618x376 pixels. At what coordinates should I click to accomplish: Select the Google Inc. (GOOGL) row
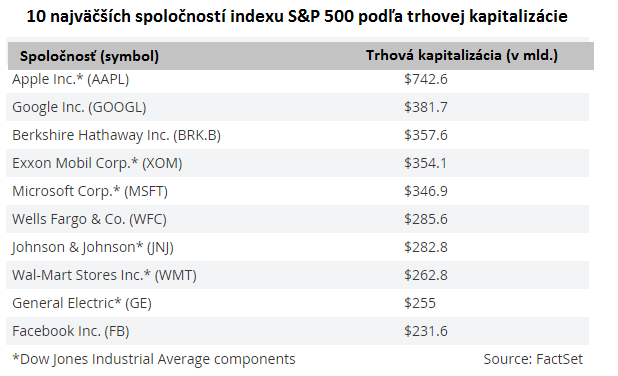pyautogui.click(x=298, y=107)
